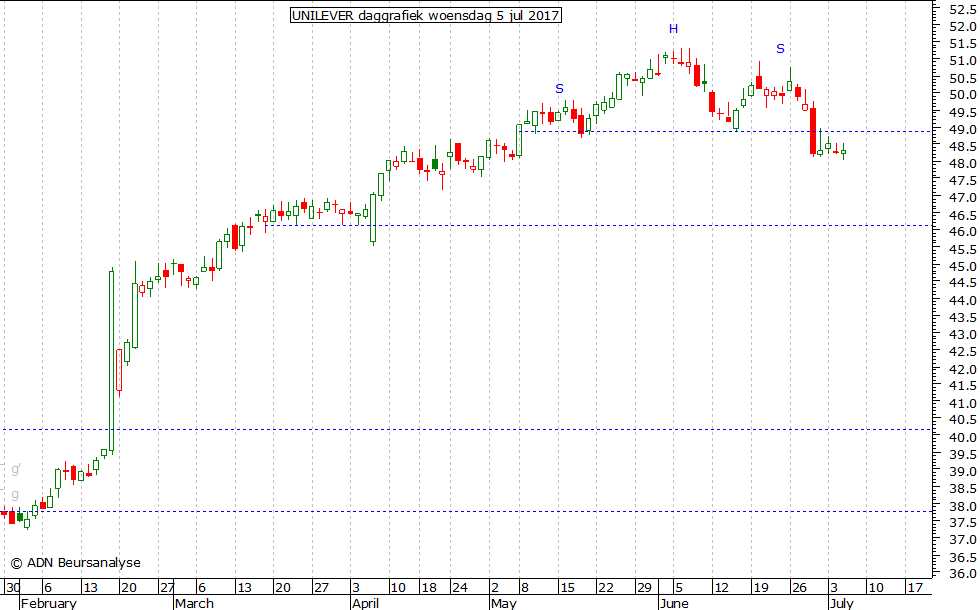
Task: Click the ADN Beursanalyse copyright text
Action: coord(76,563)
